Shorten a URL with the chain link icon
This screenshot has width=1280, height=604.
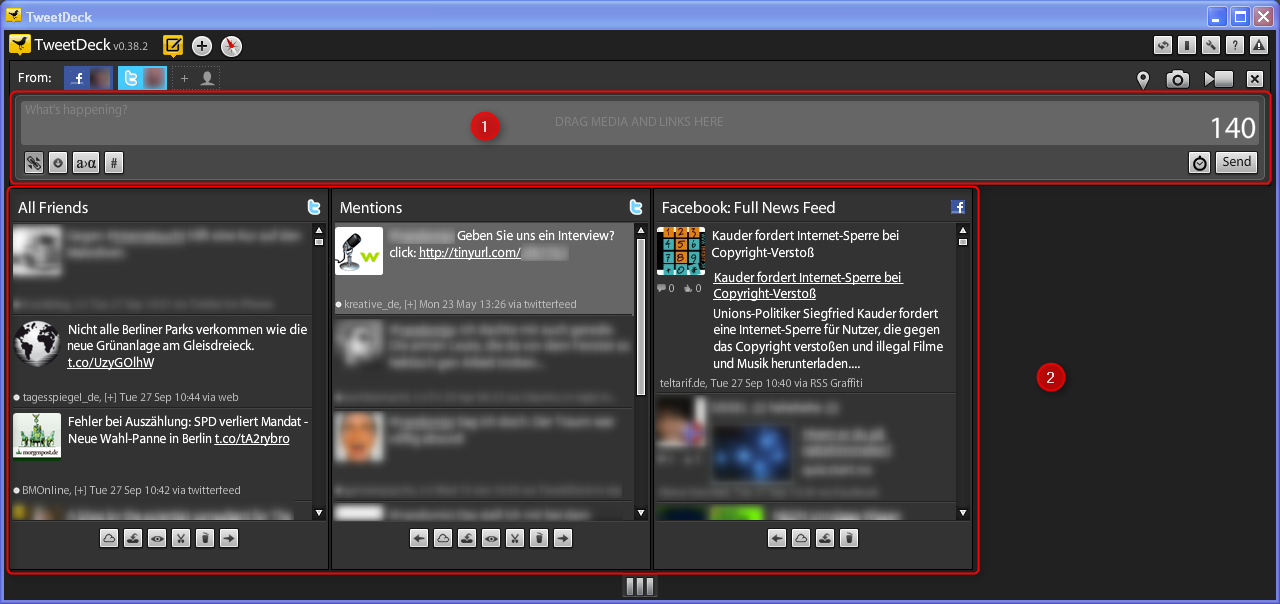[33, 162]
